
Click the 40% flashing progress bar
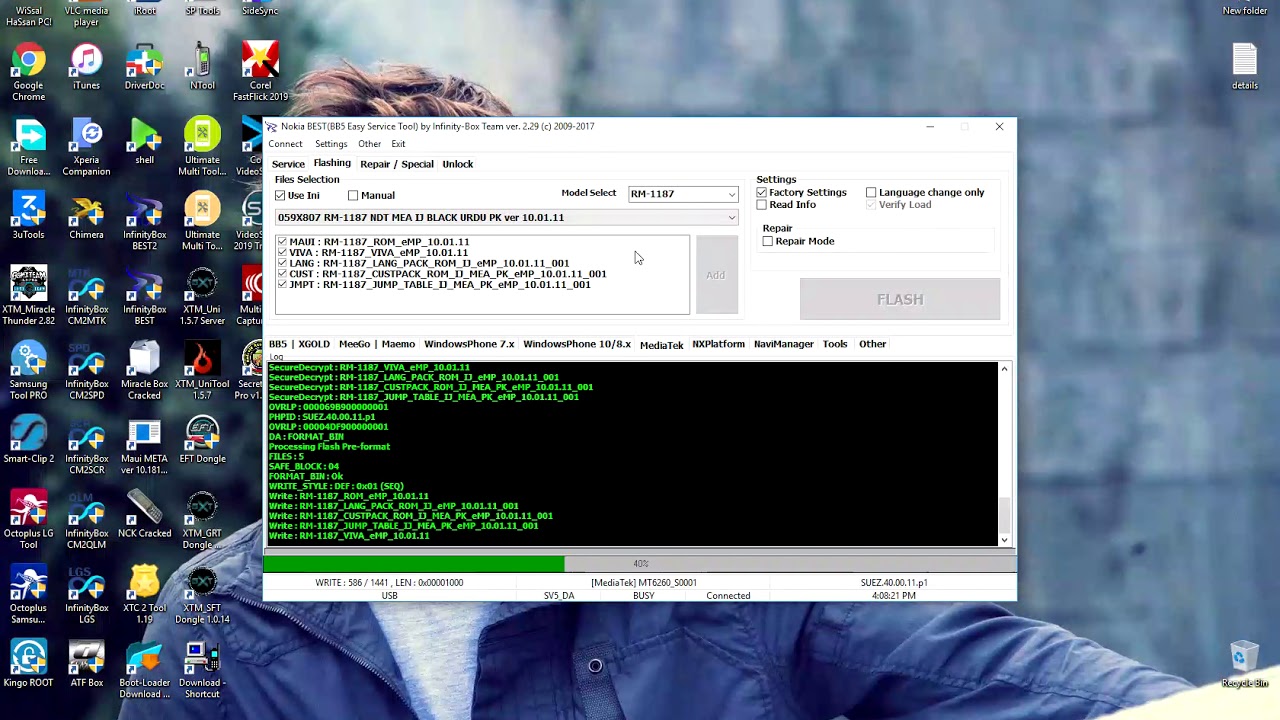click(640, 564)
